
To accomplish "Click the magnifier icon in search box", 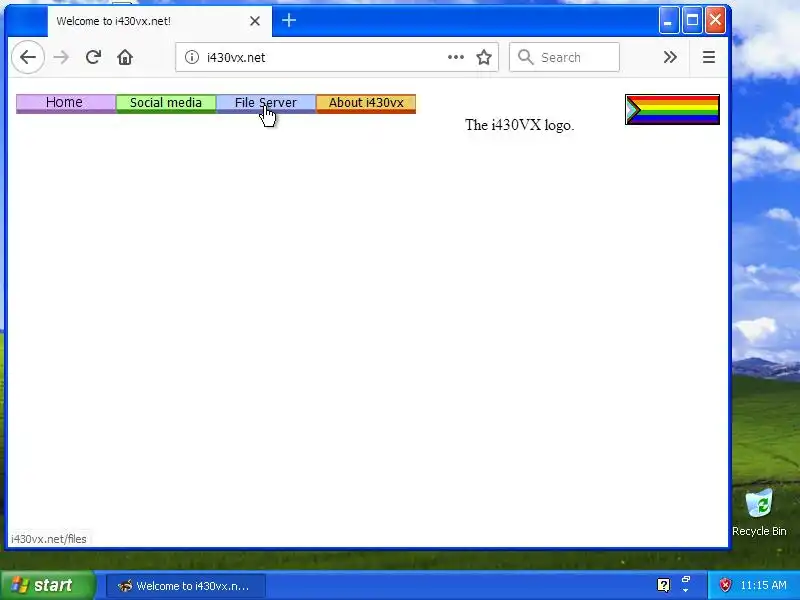I will pyautogui.click(x=526, y=57).
